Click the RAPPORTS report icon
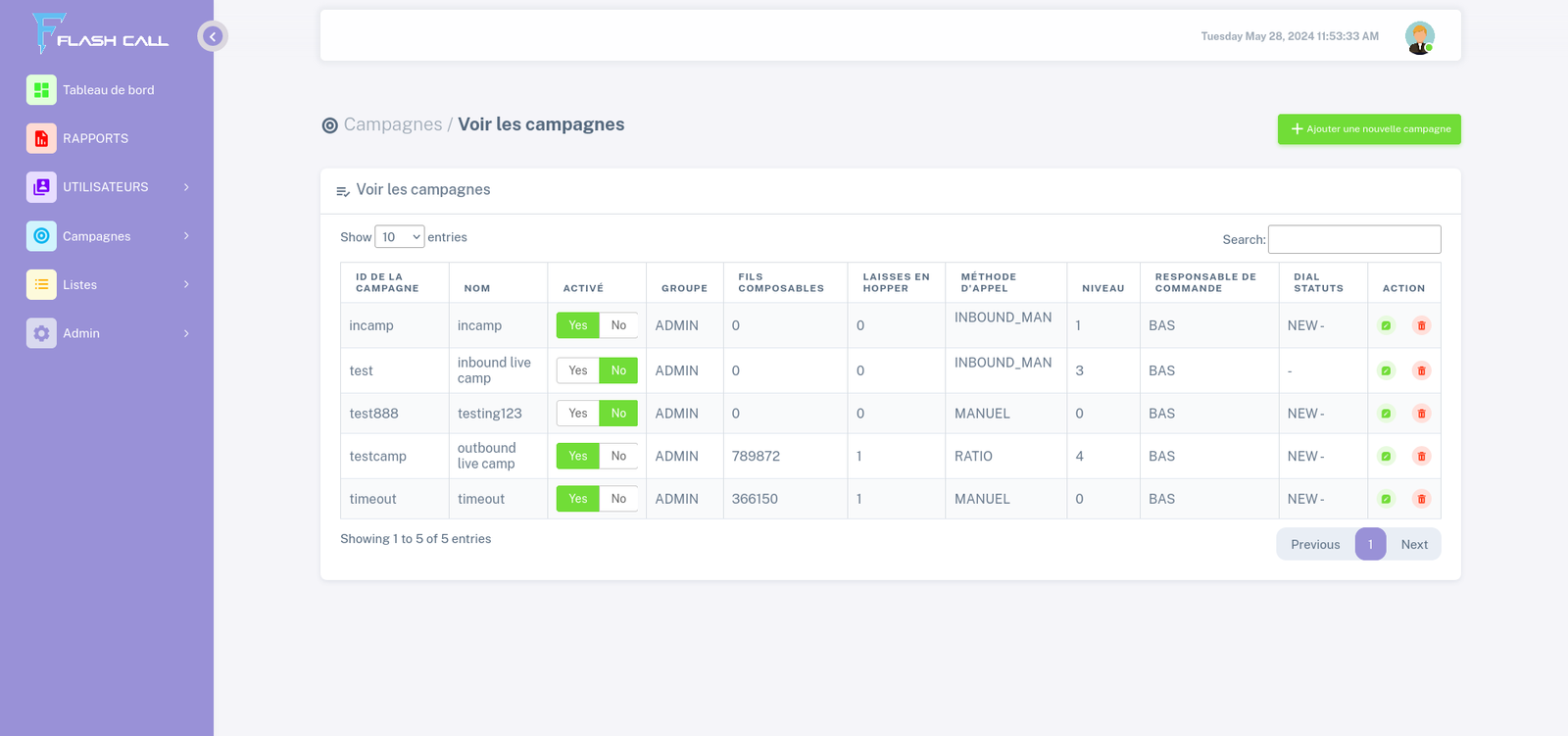Viewport: 1568px width, 736px height. click(41, 138)
